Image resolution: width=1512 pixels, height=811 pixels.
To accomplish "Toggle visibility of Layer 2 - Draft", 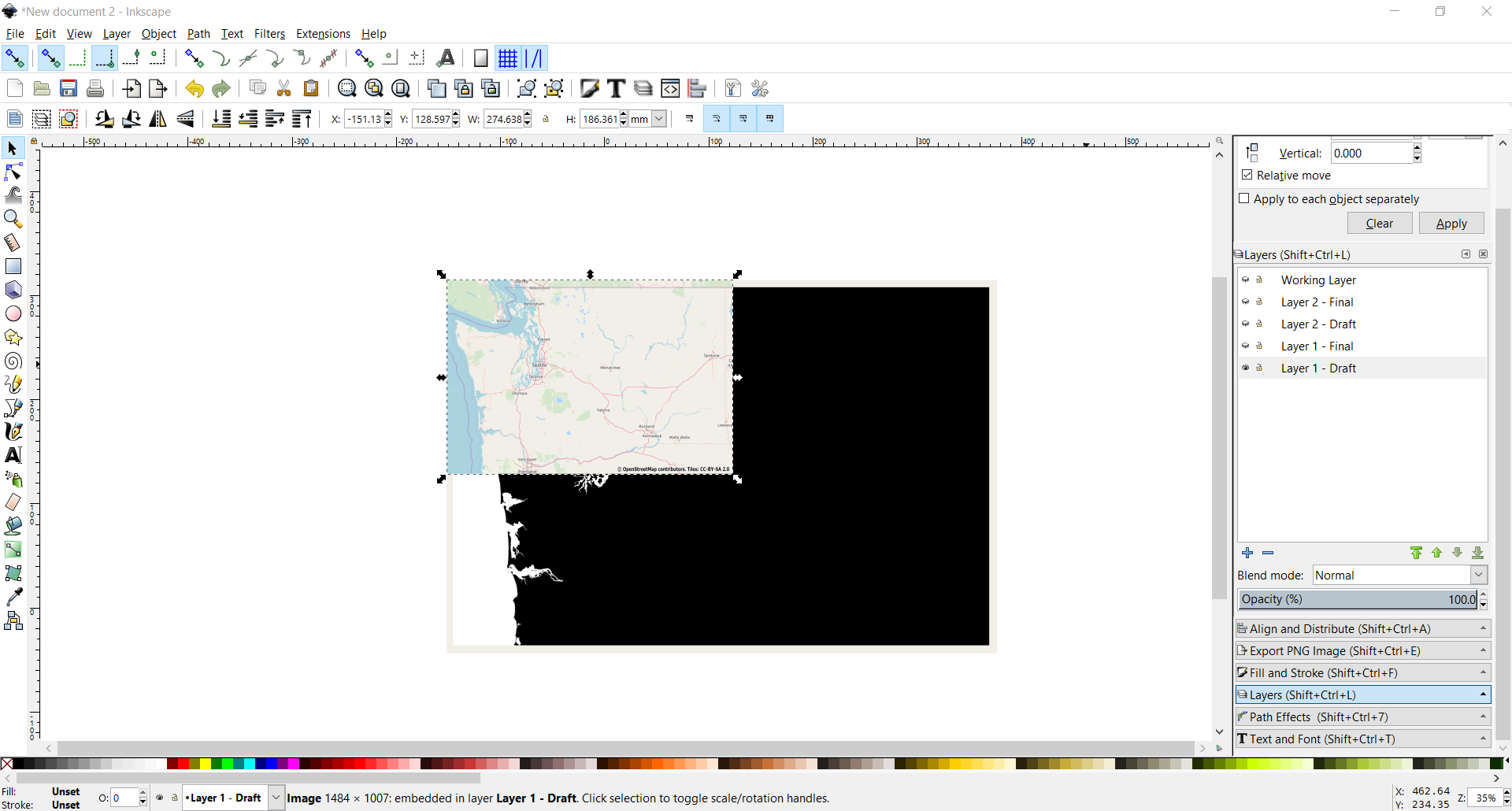I will 1246,324.
